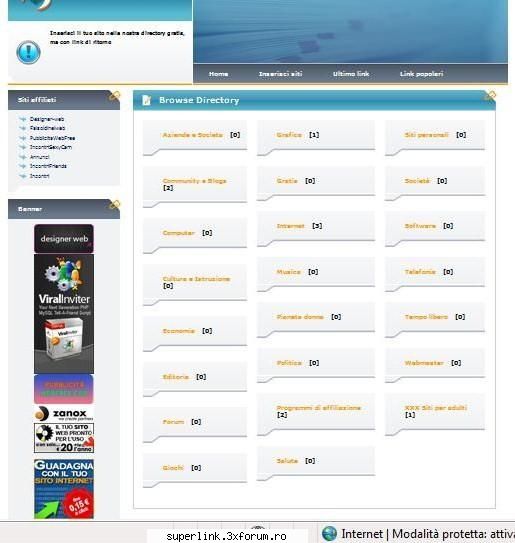Image resolution: width=515 pixels, height=543 pixels.
Task: Click the zanox banner logo
Action: click(x=64, y=413)
